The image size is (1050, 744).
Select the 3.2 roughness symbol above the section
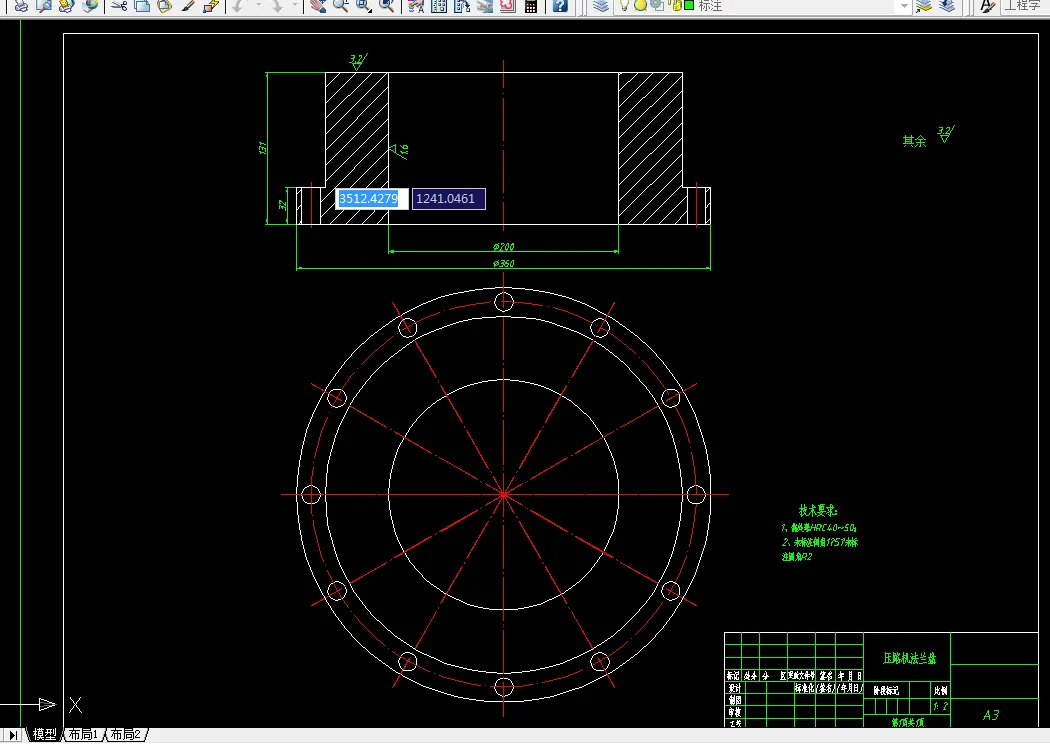pos(358,61)
